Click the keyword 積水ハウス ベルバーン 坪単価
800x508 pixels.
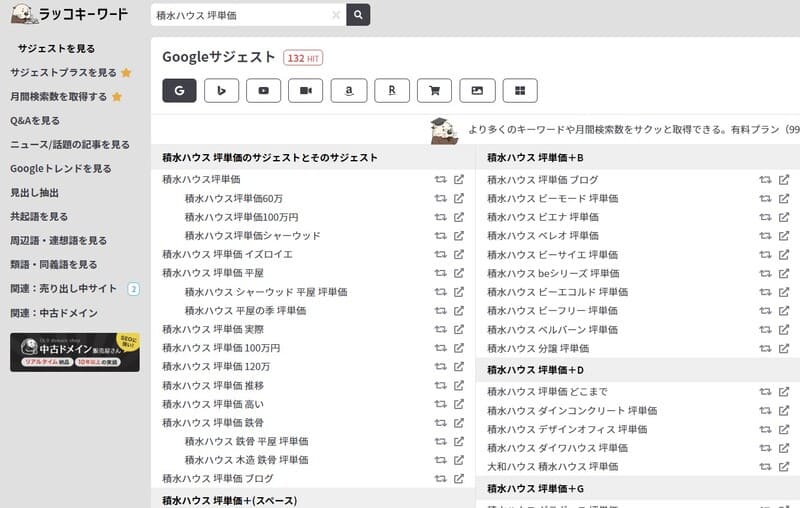pos(553,329)
